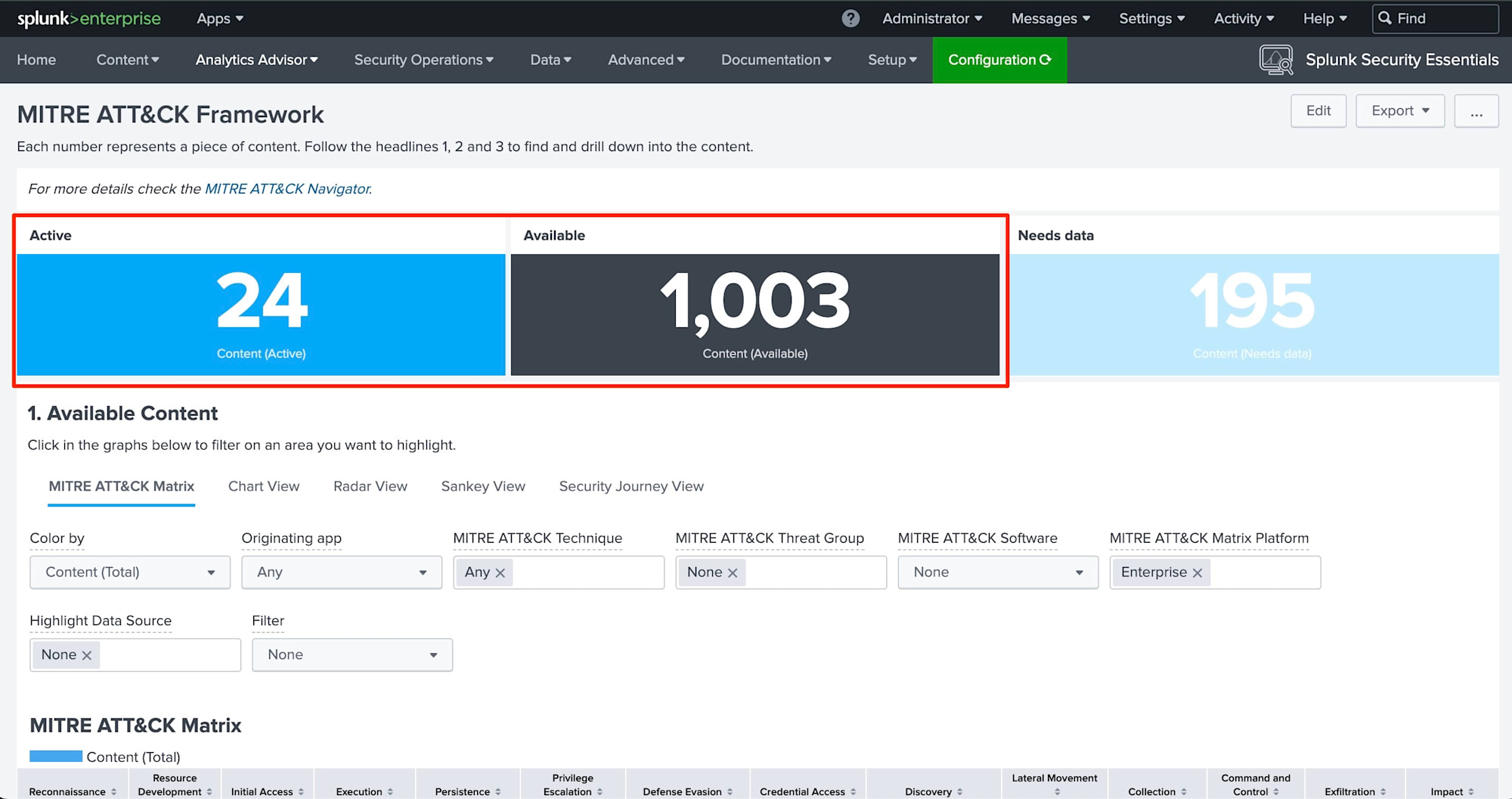
Task: Open the Activity menu
Action: click(x=1244, y=18)
